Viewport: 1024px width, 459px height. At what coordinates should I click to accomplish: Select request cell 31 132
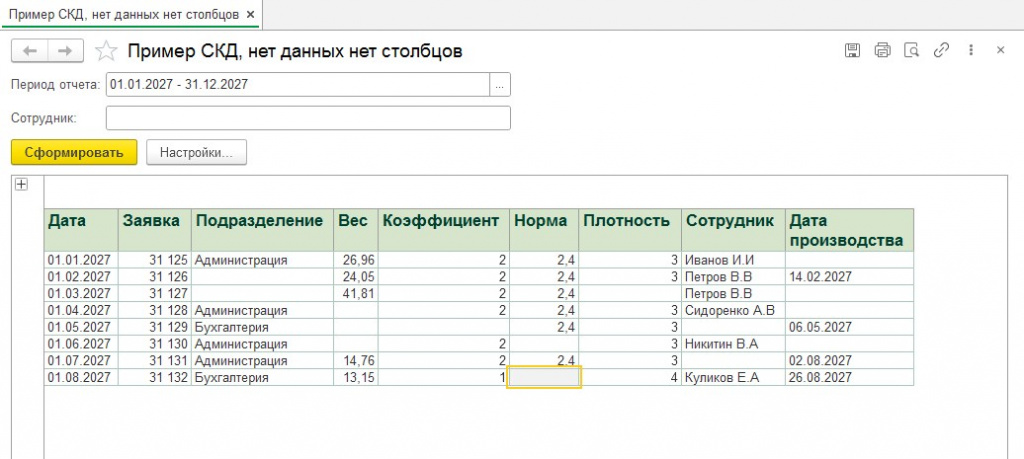tap(155, 377)
